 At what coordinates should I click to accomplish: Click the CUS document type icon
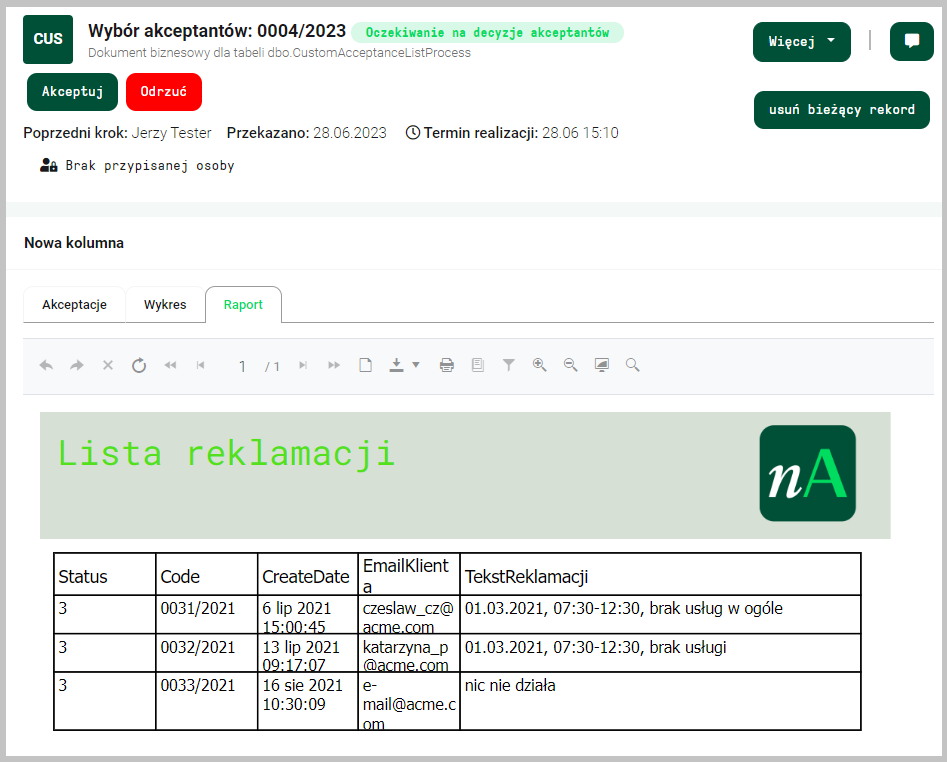[48, 39]
